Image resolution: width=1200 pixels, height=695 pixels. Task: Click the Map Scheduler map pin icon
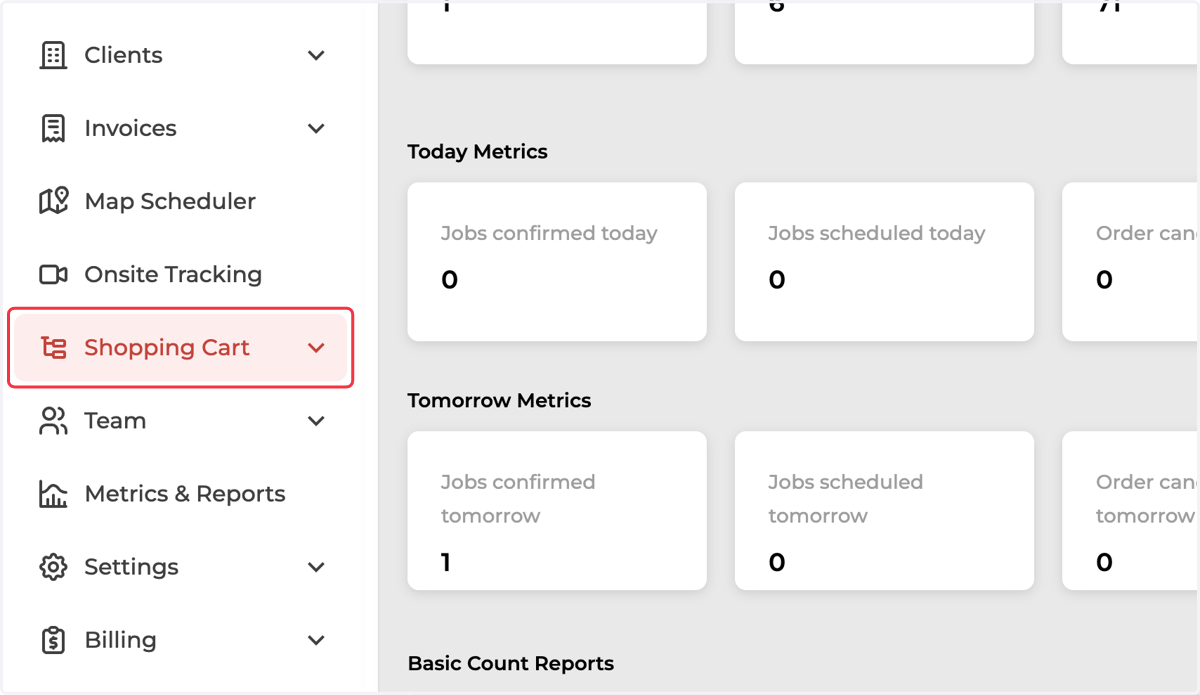click(53, 201)
